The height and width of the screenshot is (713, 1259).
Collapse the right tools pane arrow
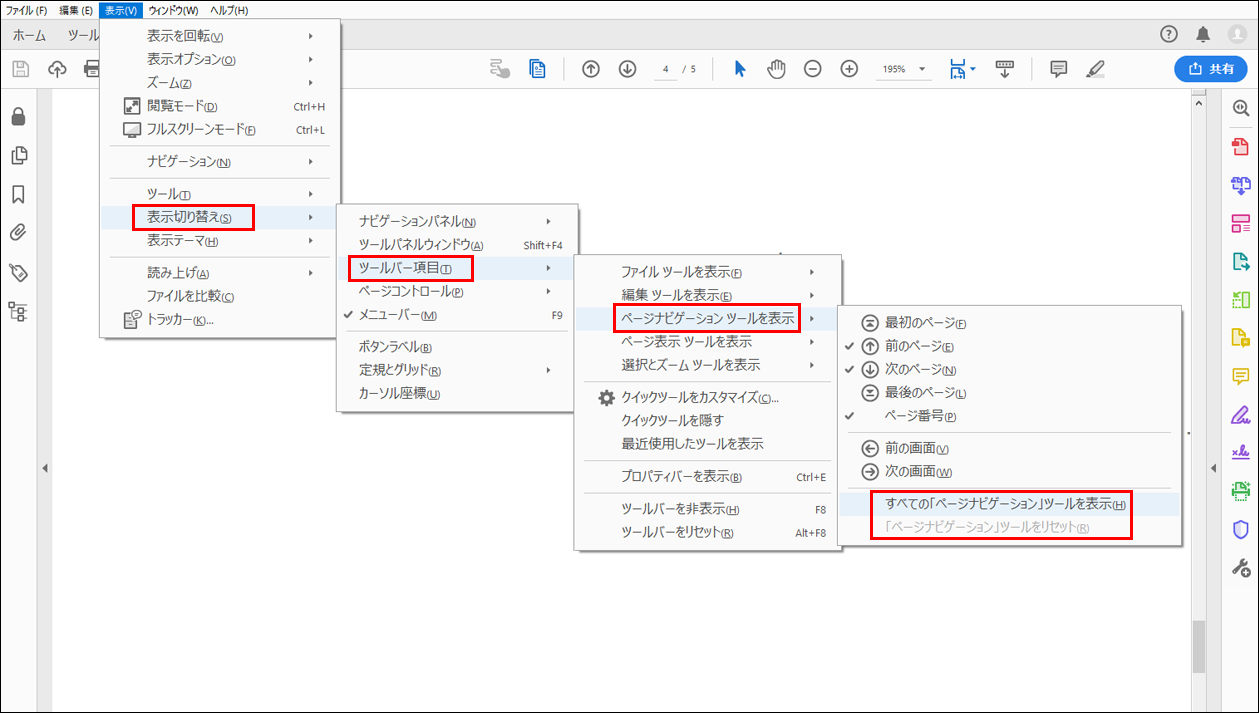tap(1212, 468)
